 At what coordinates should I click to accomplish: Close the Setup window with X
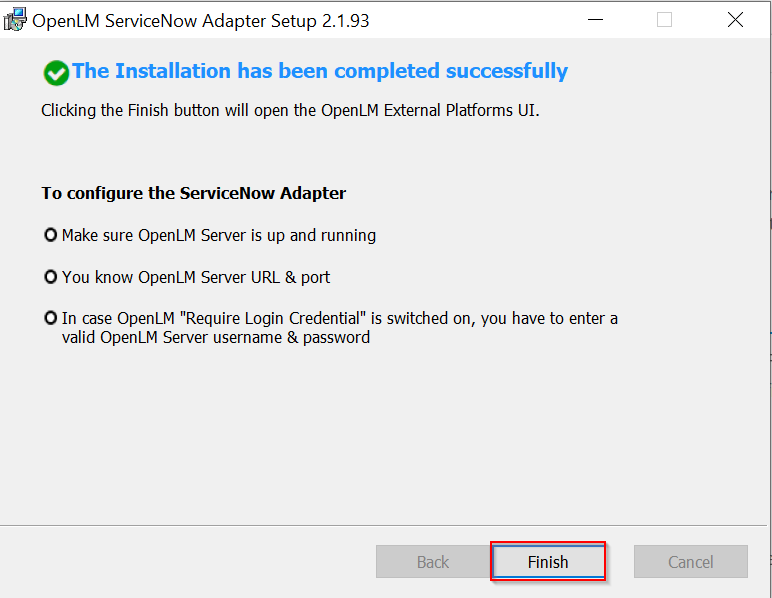735,20
